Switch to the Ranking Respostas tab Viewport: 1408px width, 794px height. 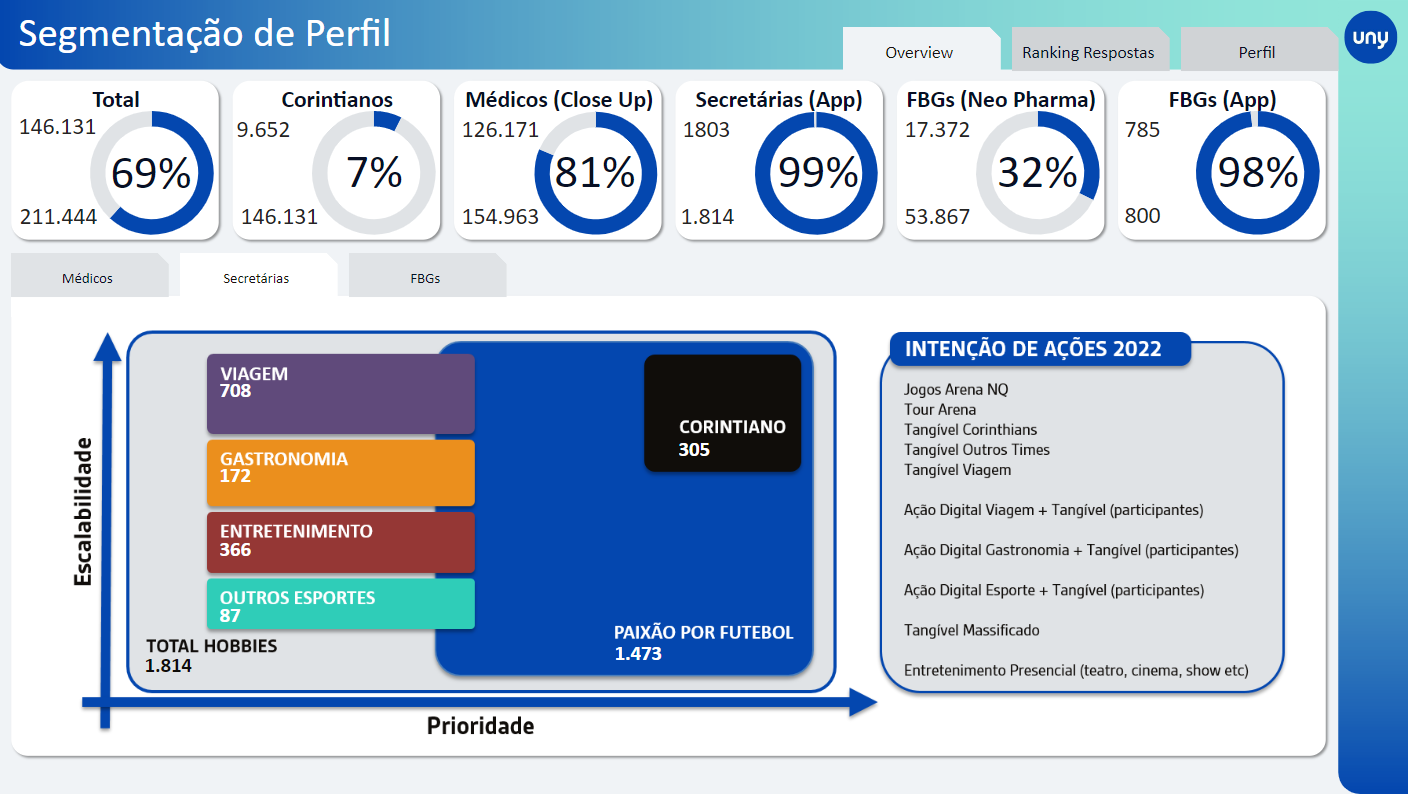click(x=1087, y=53)
